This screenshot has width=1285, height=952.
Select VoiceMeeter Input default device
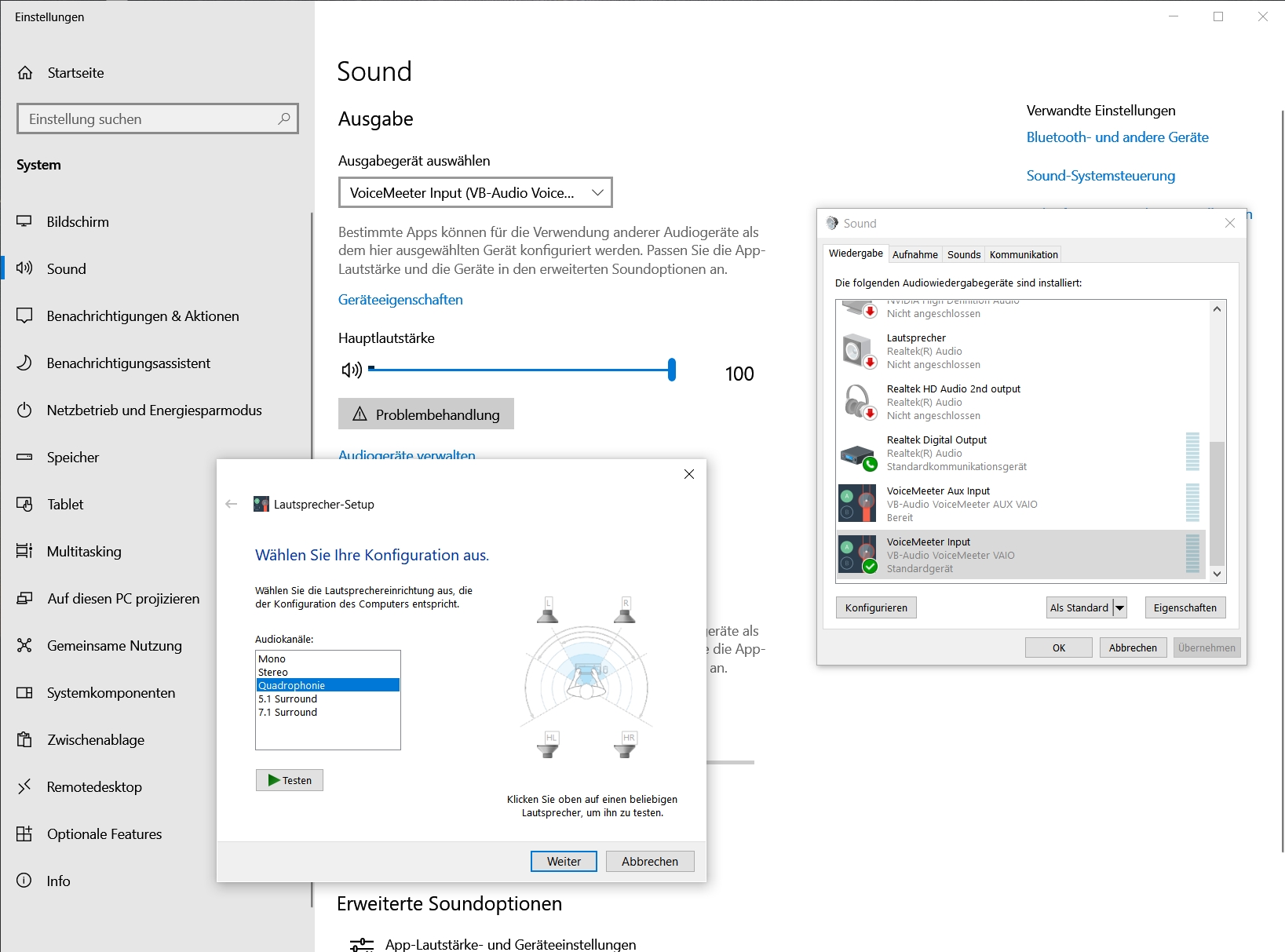point(1022,556)
